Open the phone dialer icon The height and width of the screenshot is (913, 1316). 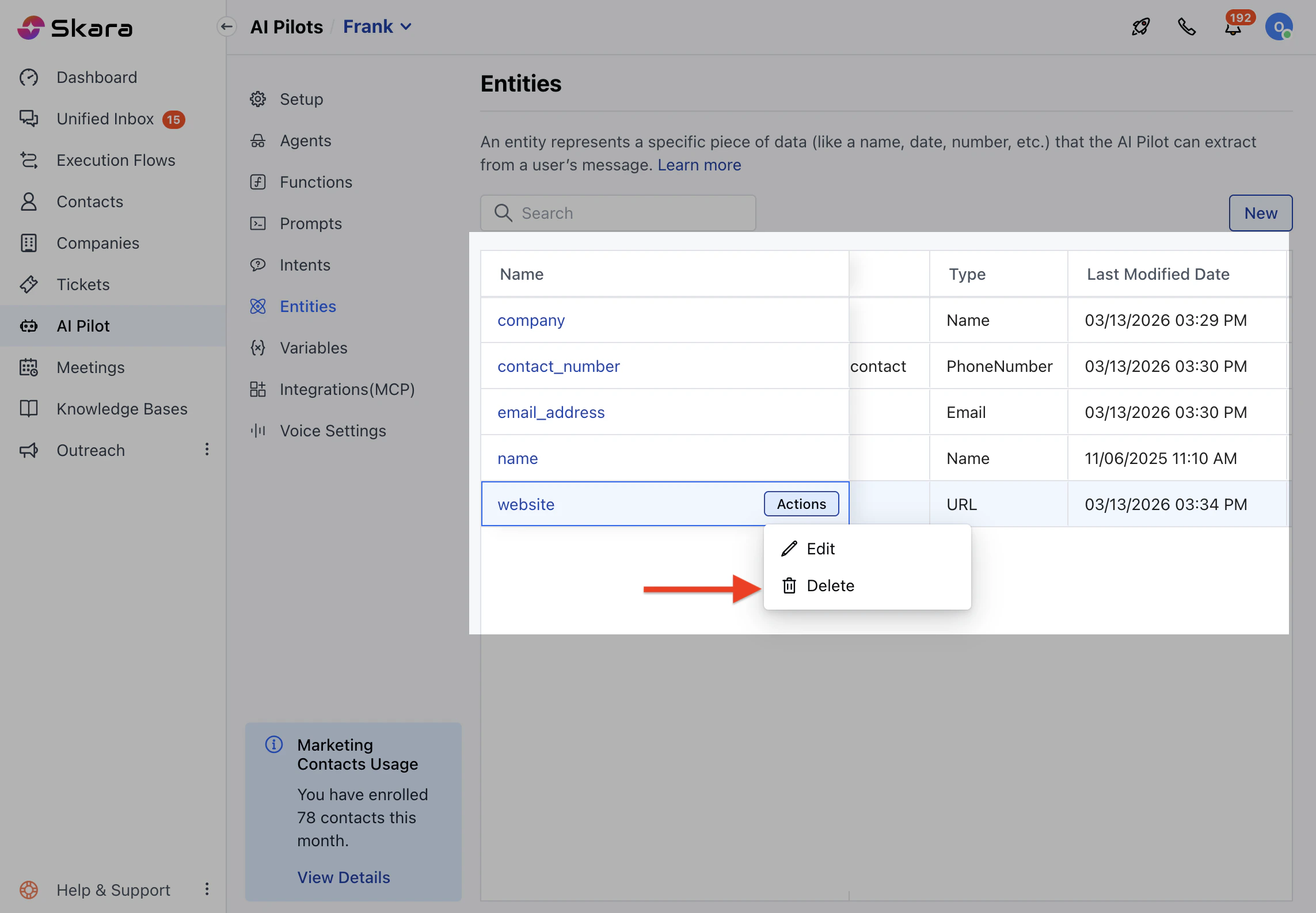point(1186,27)
